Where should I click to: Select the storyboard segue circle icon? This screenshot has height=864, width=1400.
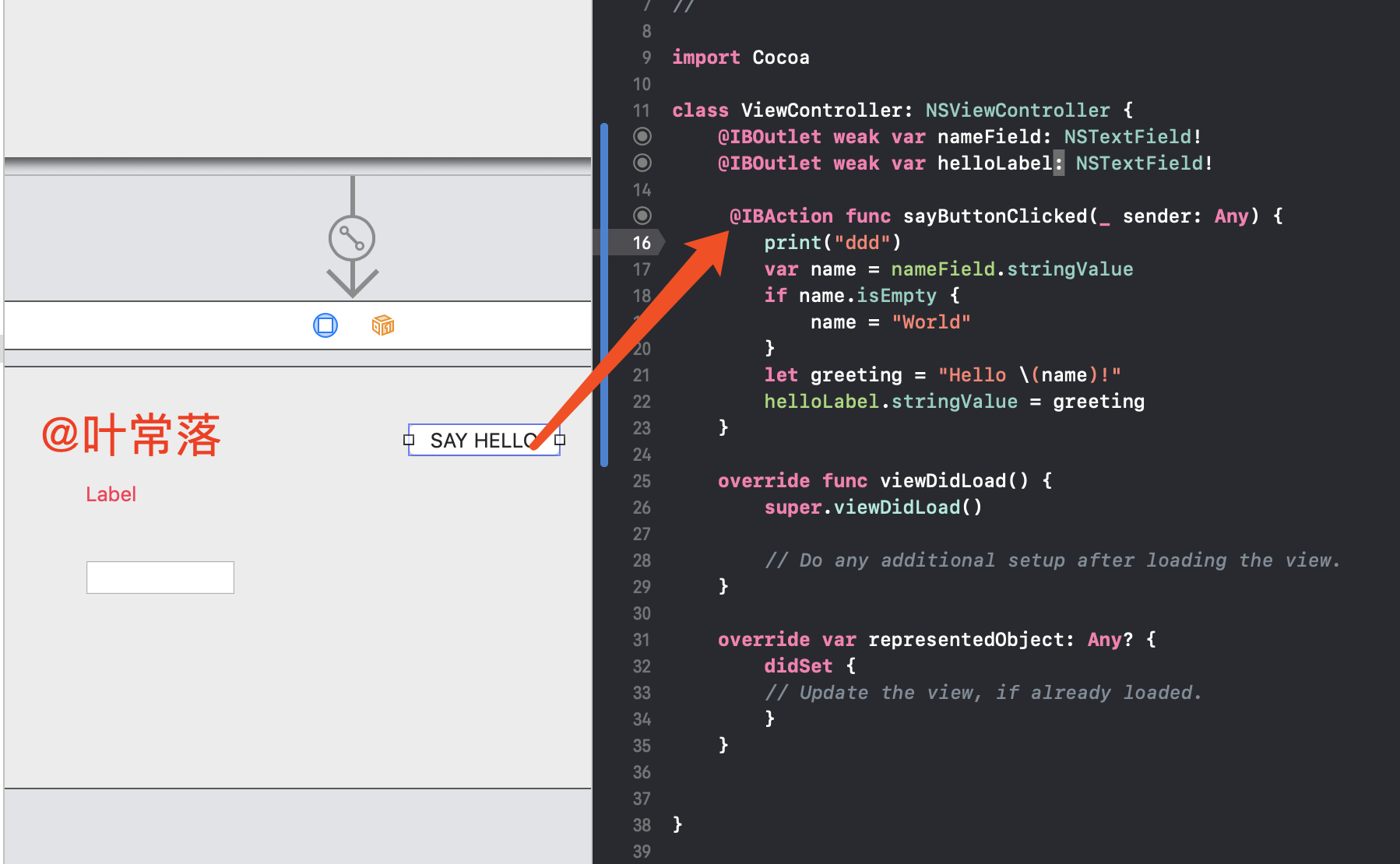coord(352,238)
